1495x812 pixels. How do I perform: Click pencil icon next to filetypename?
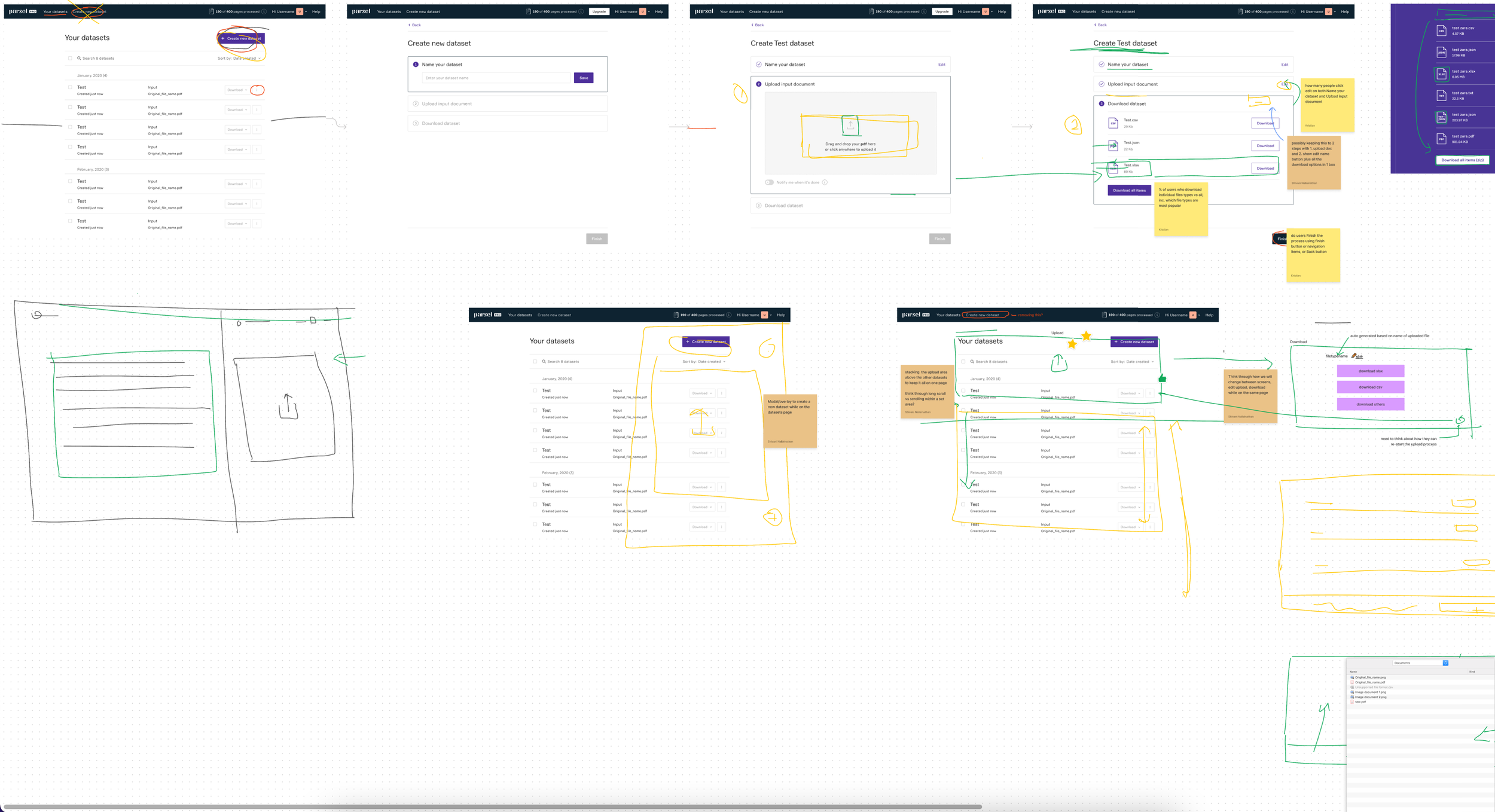1354,356
